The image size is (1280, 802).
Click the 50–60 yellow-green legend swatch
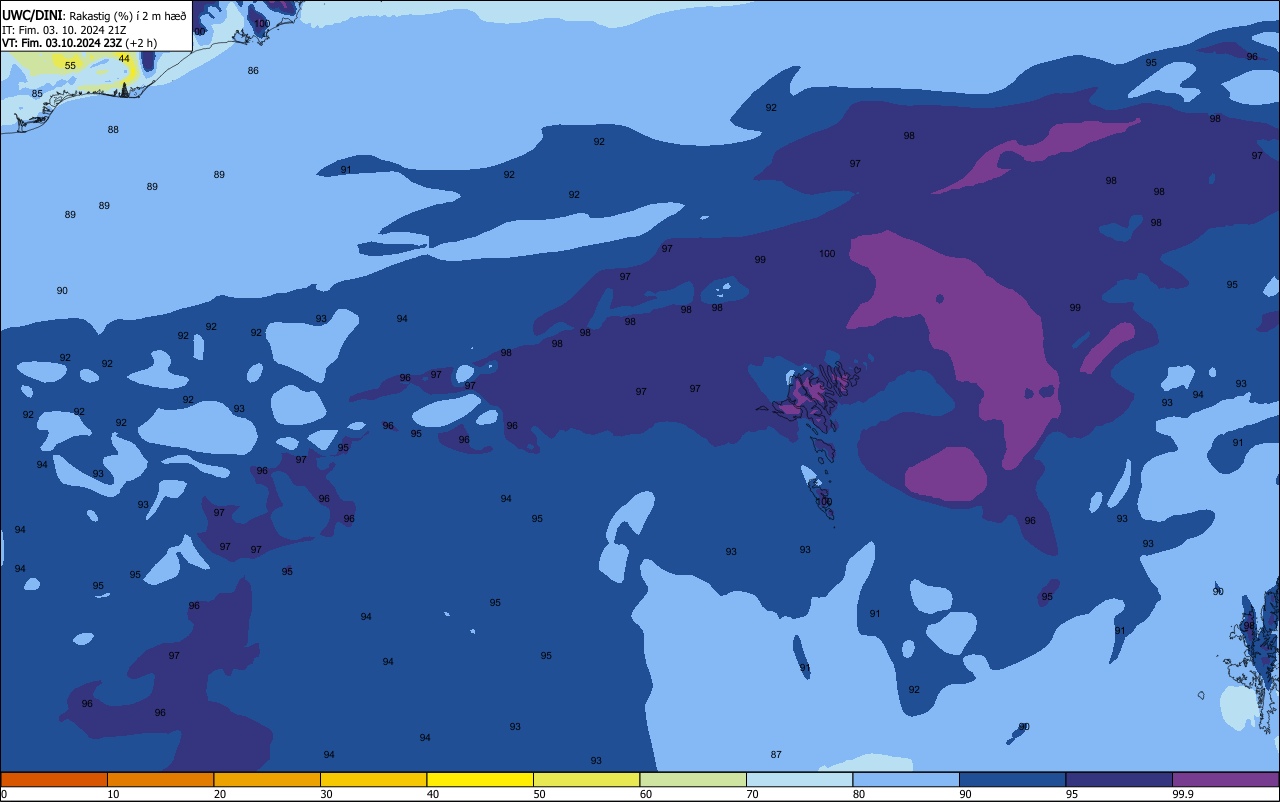[586, 779]
